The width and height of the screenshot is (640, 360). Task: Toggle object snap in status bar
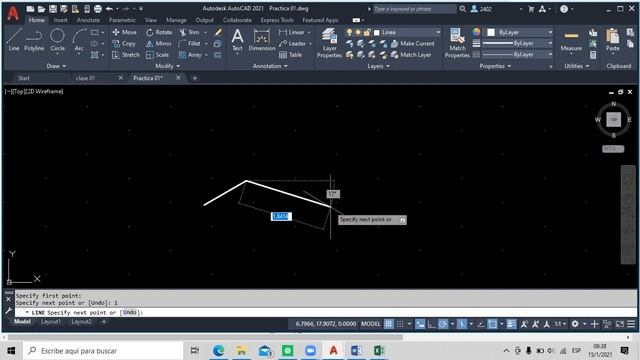click(x=492, y=324)
